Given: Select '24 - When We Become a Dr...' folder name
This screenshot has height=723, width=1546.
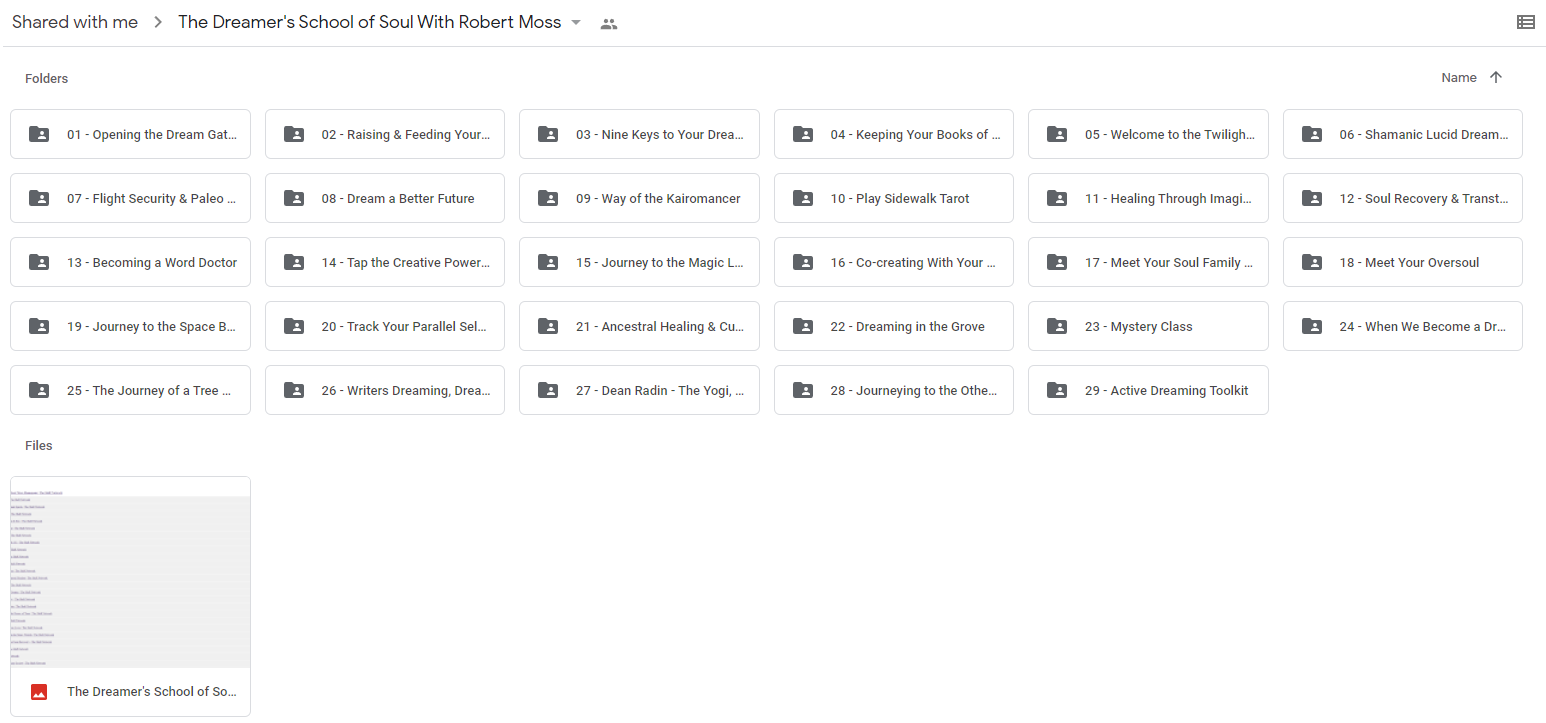Looking at the screenshot, I should coord(1423,327).
